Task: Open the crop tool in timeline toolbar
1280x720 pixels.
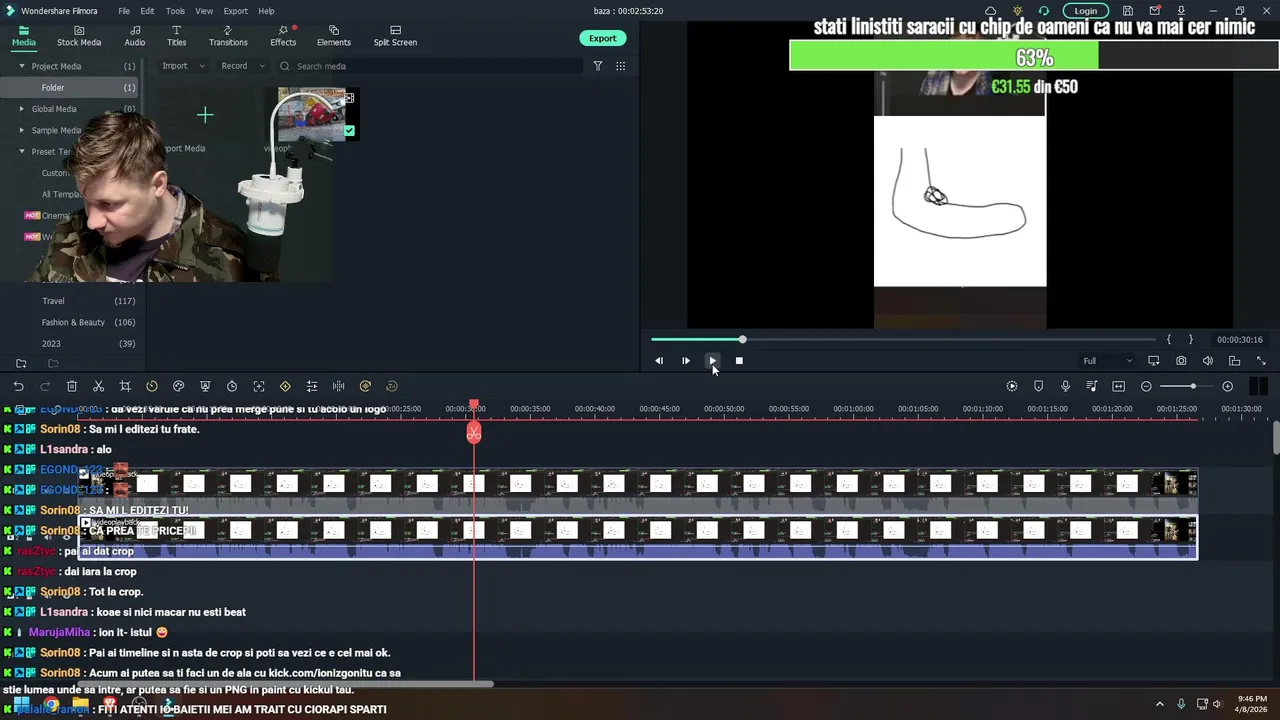Action: 125,386
